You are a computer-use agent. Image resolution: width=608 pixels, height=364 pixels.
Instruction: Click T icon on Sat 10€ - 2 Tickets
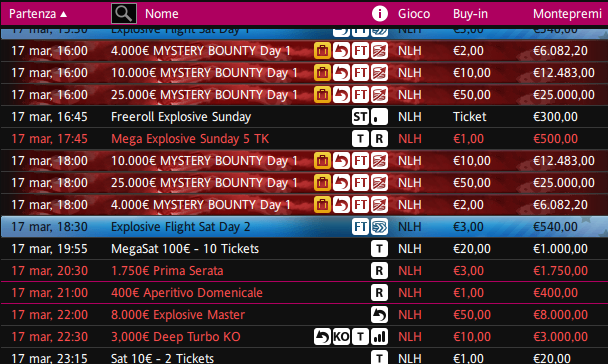379,357
